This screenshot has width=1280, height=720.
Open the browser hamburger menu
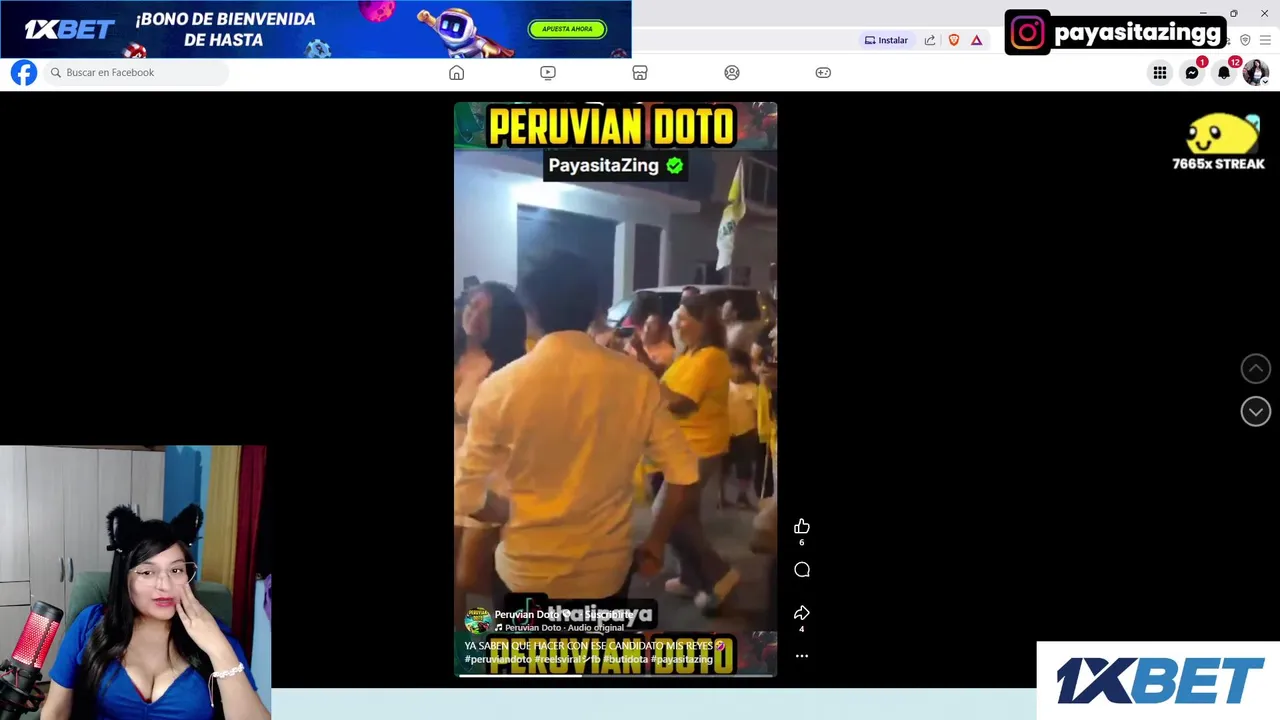(x=1265, y=40)
